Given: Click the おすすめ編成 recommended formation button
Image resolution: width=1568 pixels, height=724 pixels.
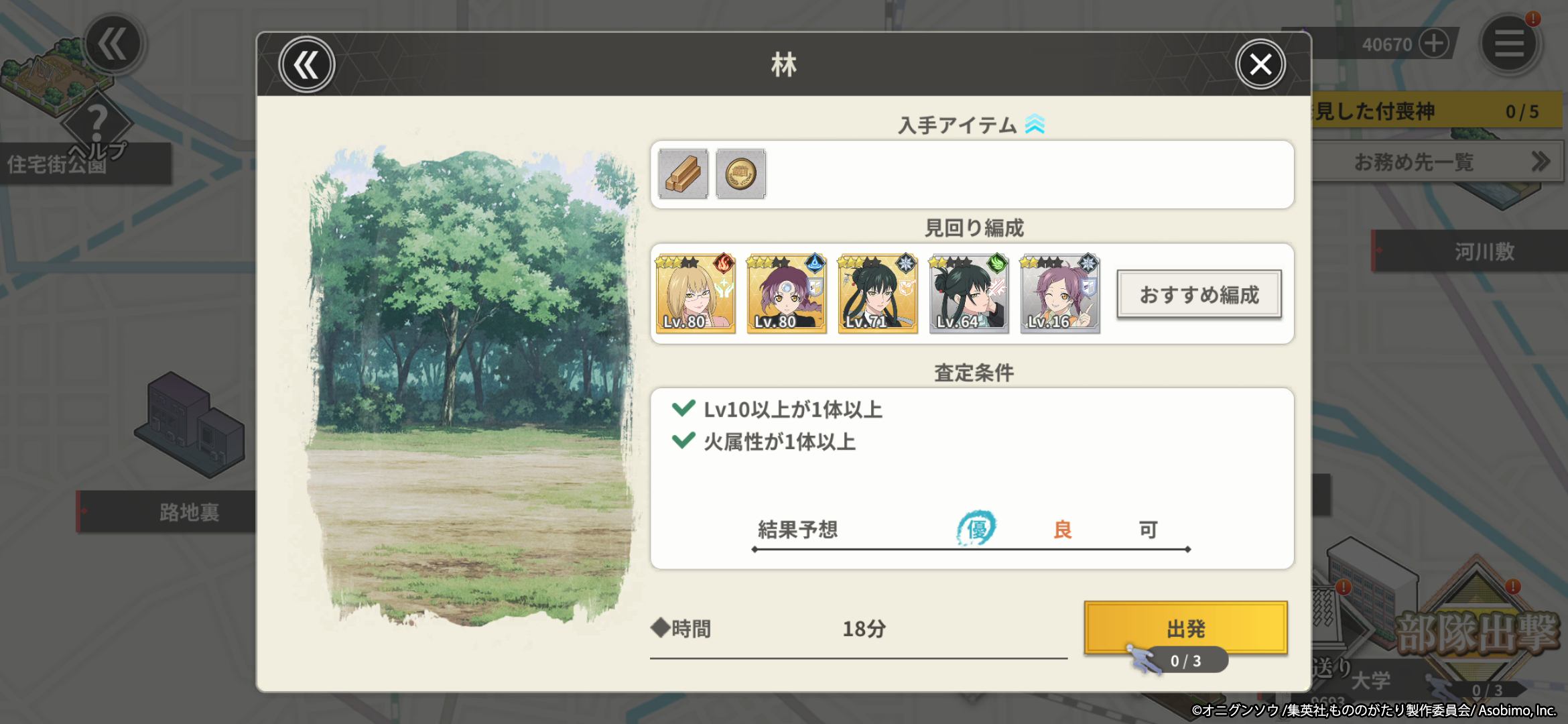Looking at the screenshot, I should pos(1199,294).
